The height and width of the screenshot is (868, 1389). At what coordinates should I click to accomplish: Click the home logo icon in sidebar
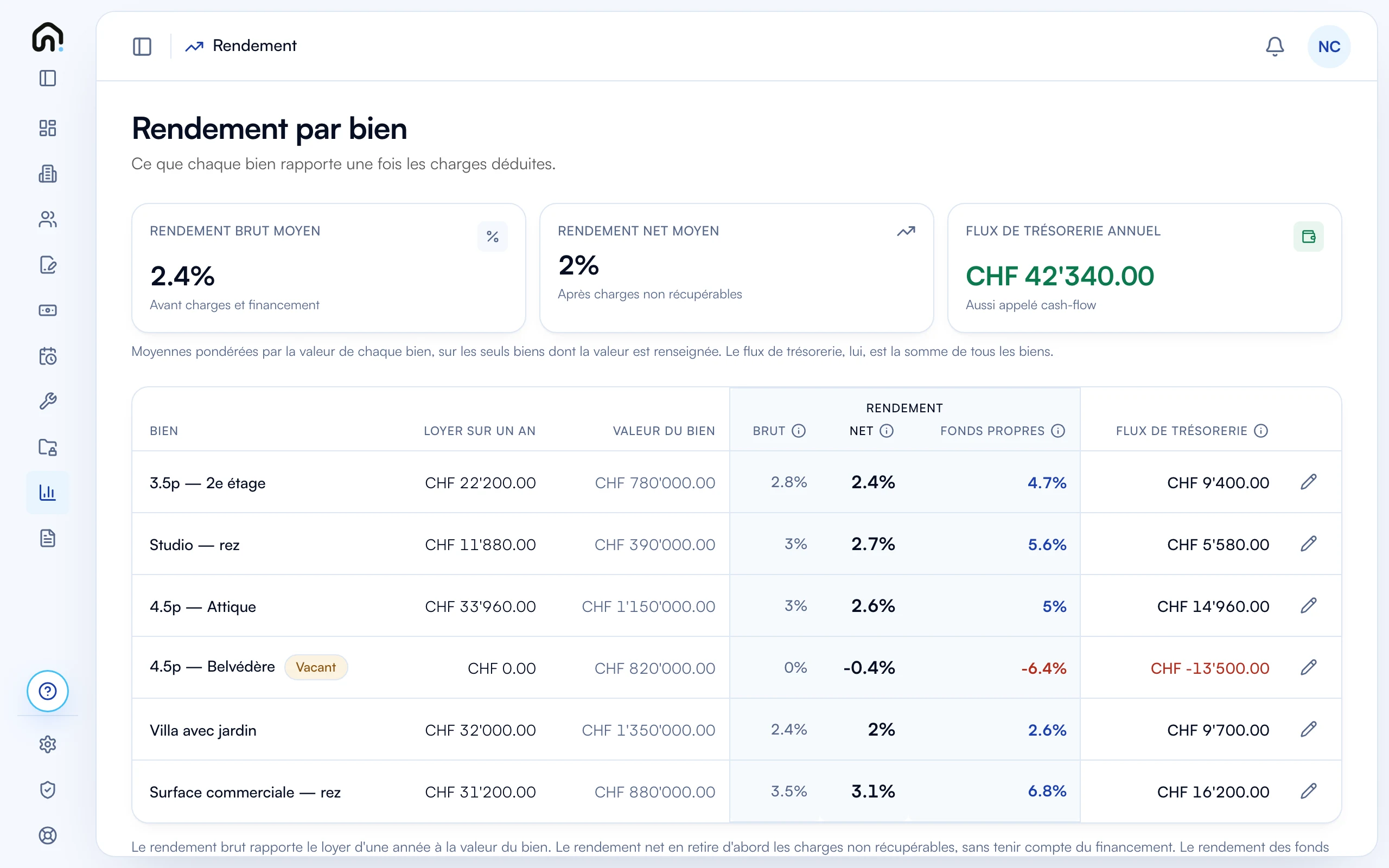[x=48, y=37]
